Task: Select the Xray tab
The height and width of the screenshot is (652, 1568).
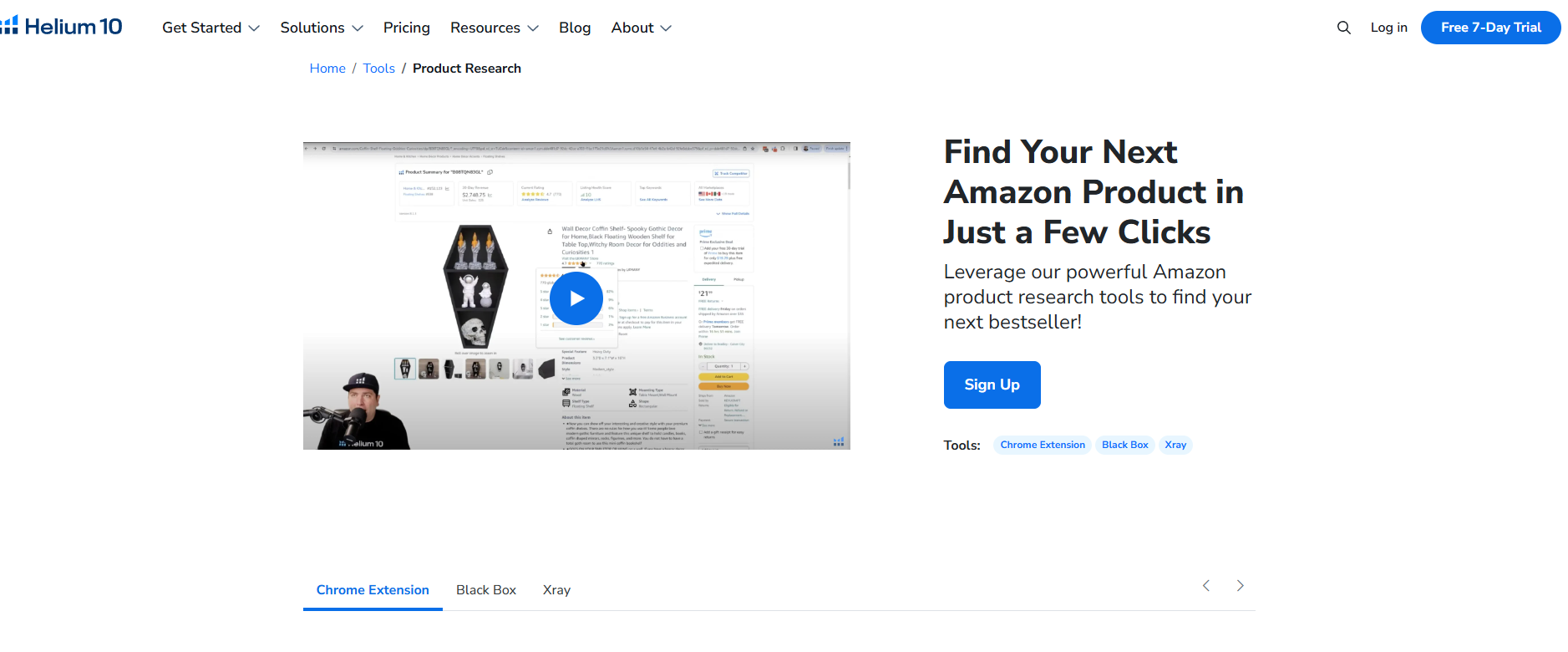Action: (x=556, y=590)
